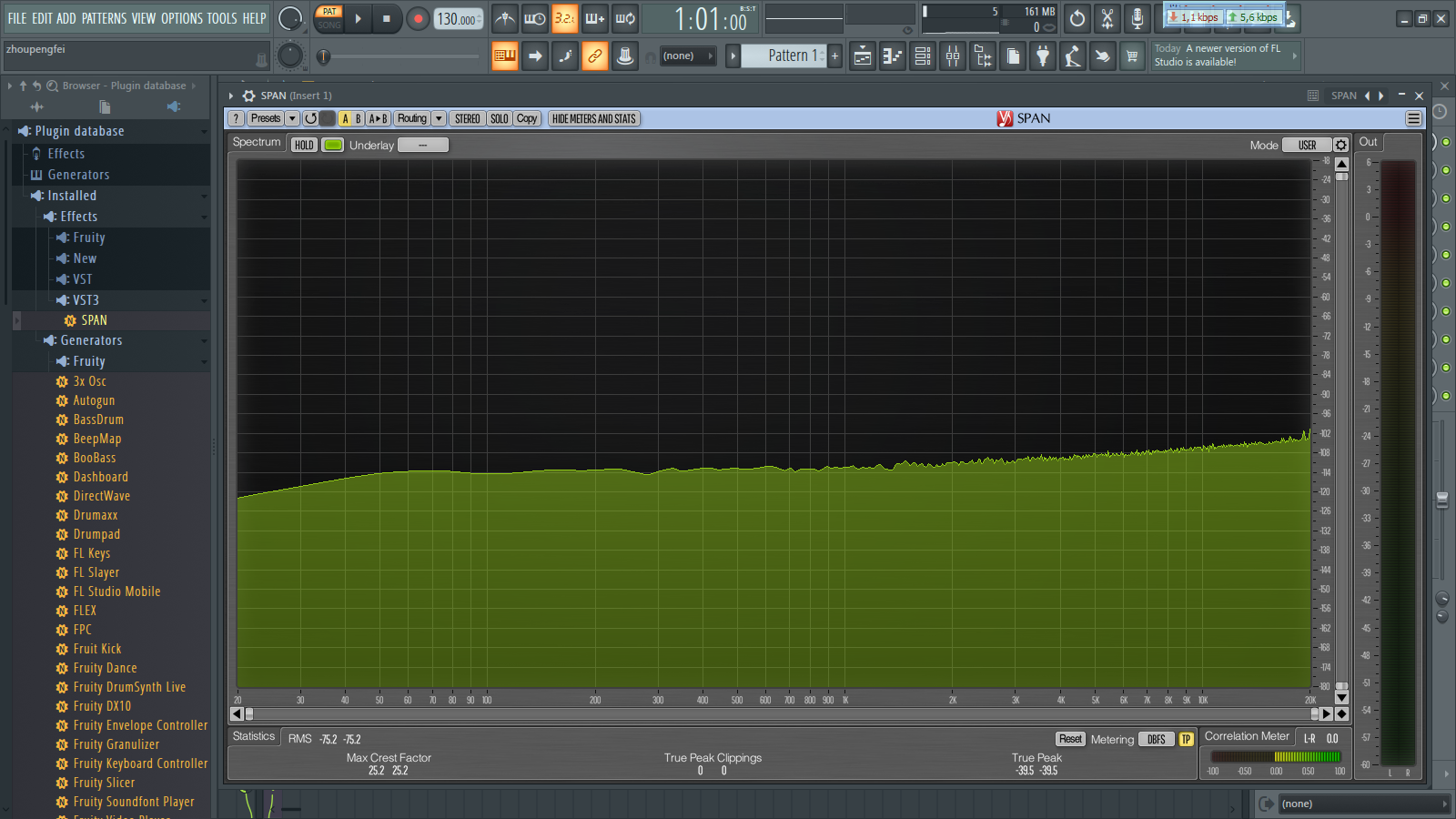Select PAT pattern mode
The image size is (1456, 819).
(x=329, y=12)
